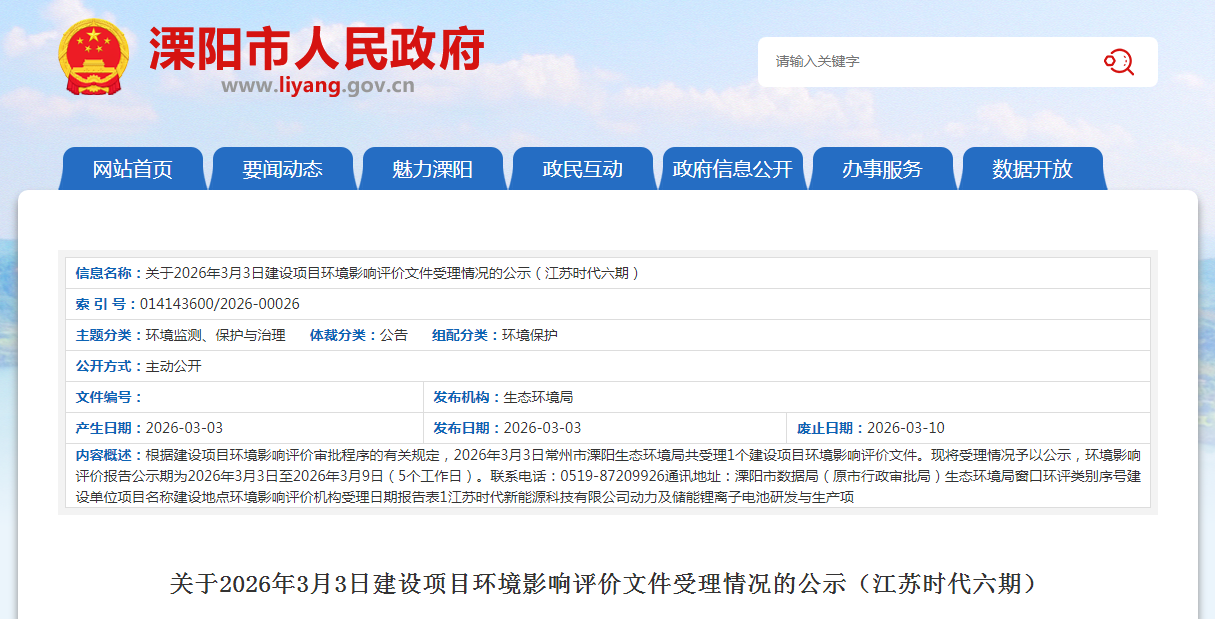The image size is (1215, 619).
Task: Navigate to the 办事服务 tab
Action: coord(882,169)
